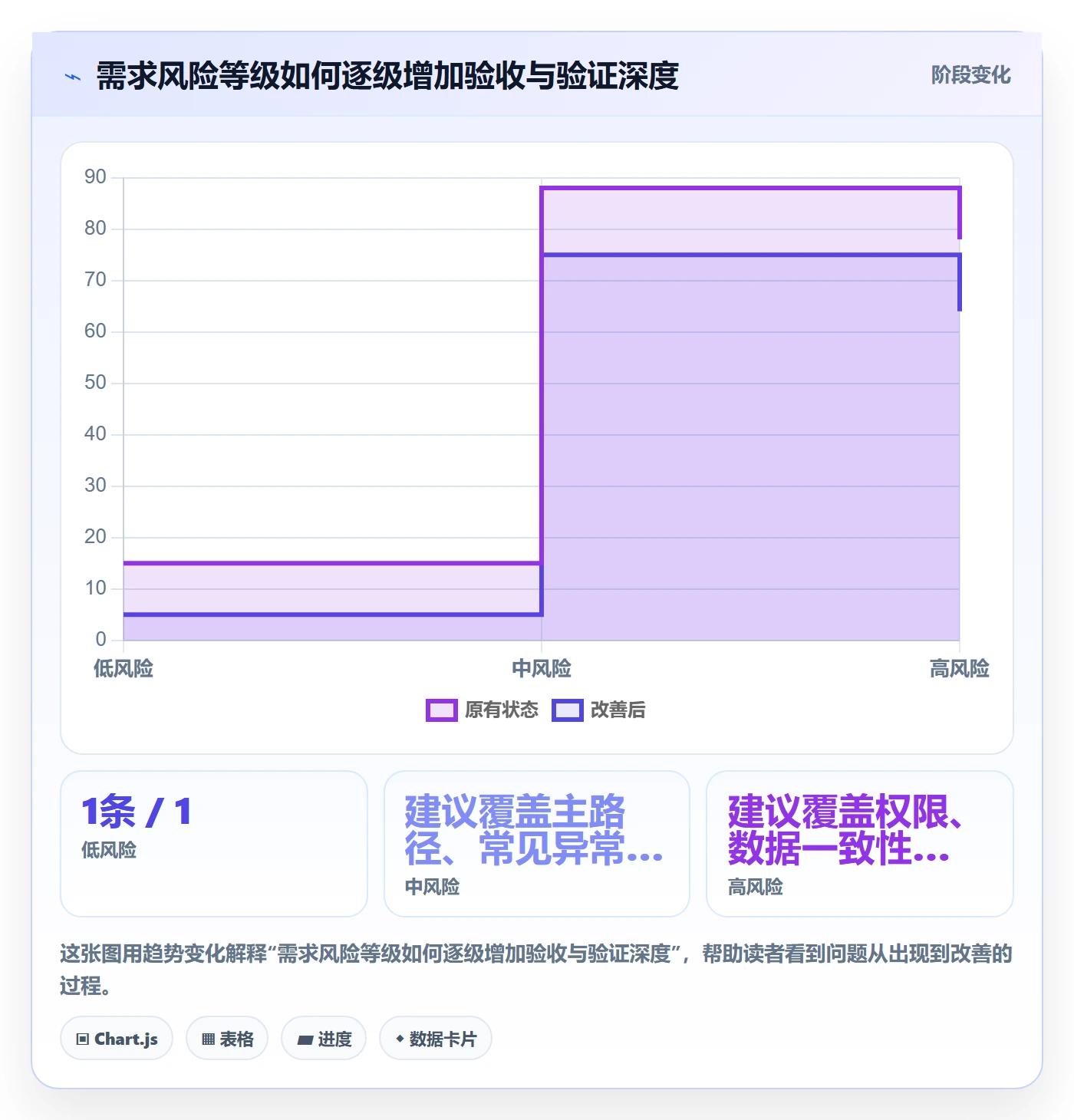The width and height of the screenshot is (1074, 1120).
Task: Toggle the 原有状态 legend swatch
Action: tap(441, 710)
